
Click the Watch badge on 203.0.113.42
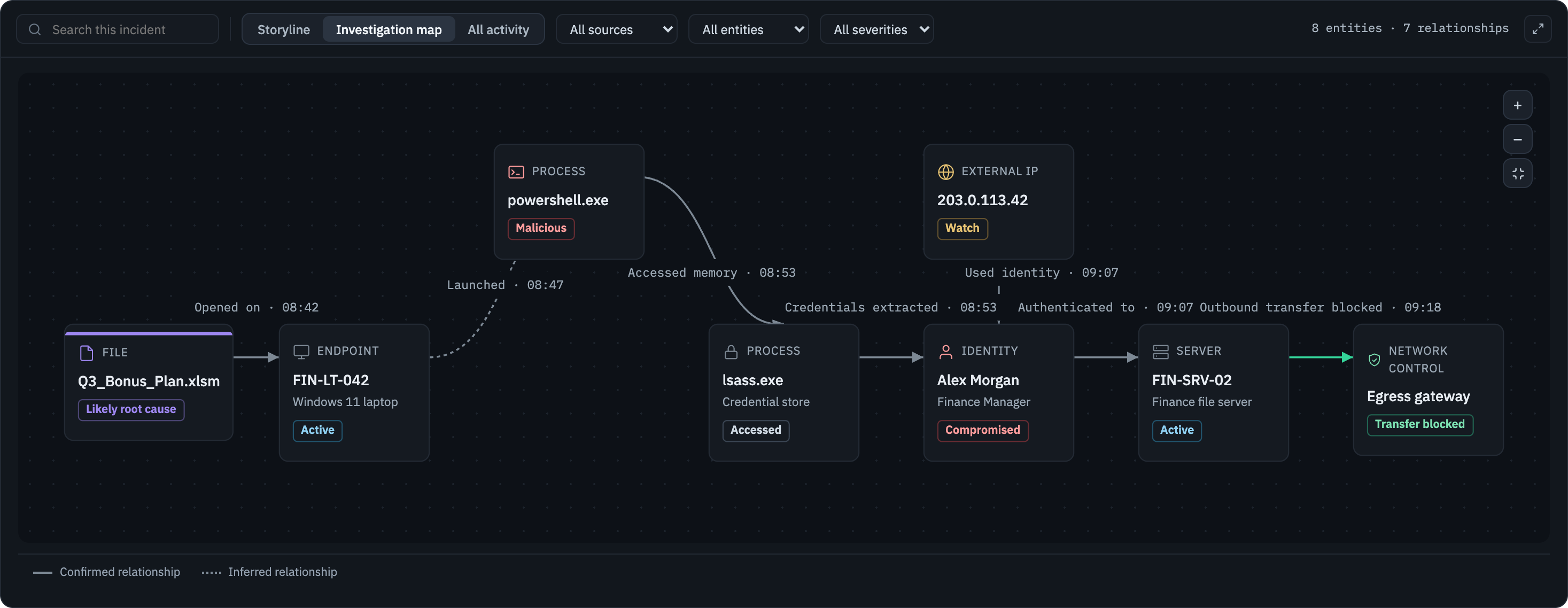coord(962,228)
